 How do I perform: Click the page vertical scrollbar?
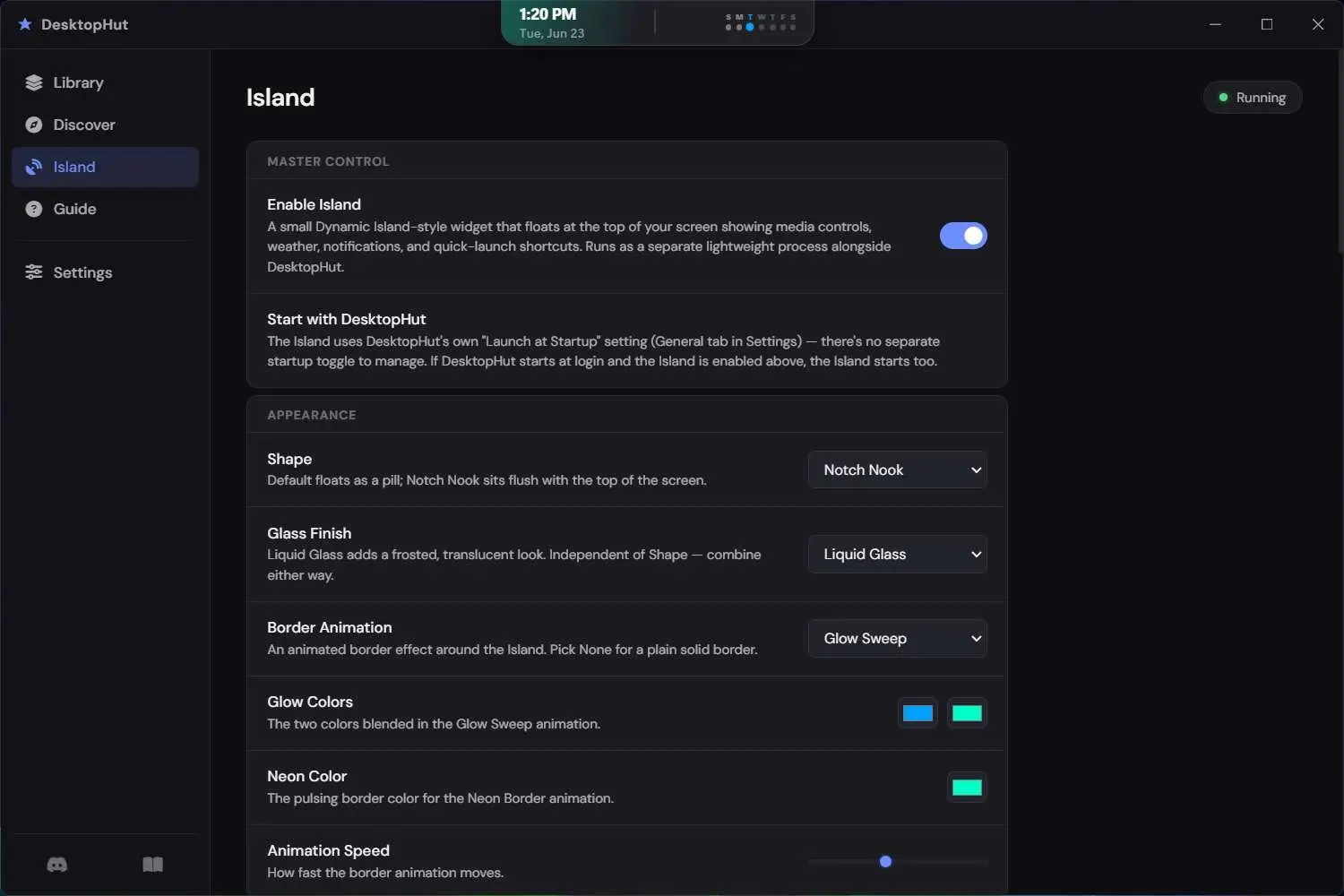click(x=1340, y=152)
